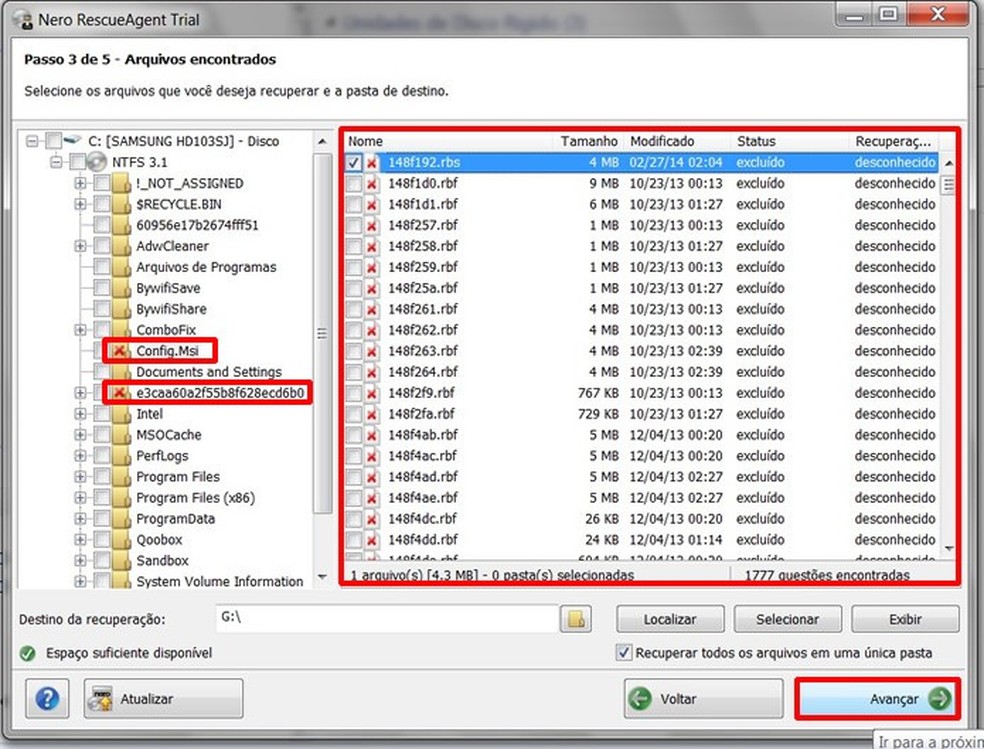Select the Arquivos de Programas folder

(x=206, y=267)
